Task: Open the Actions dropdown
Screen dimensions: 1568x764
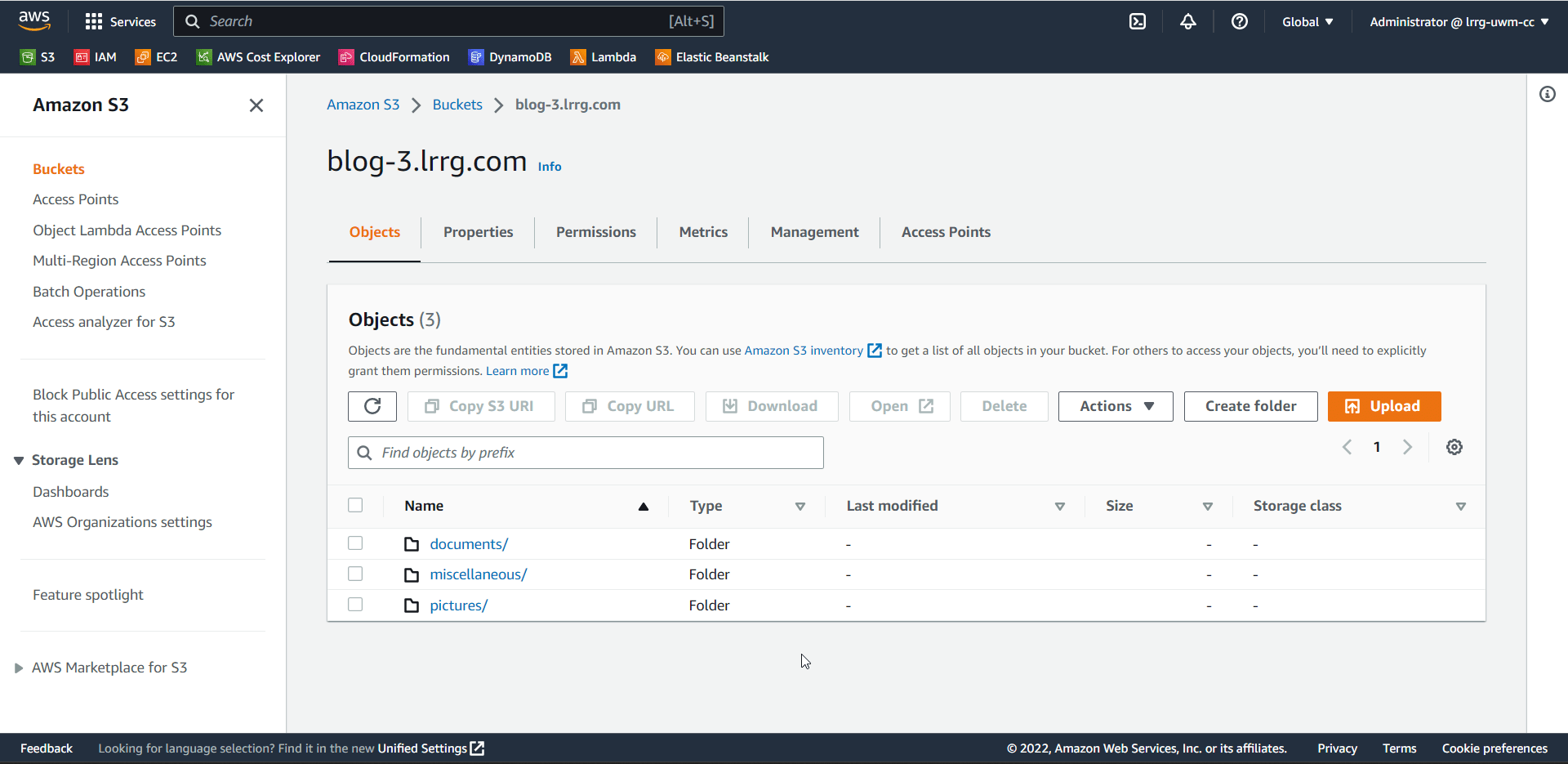Action: click(1115, 406)
